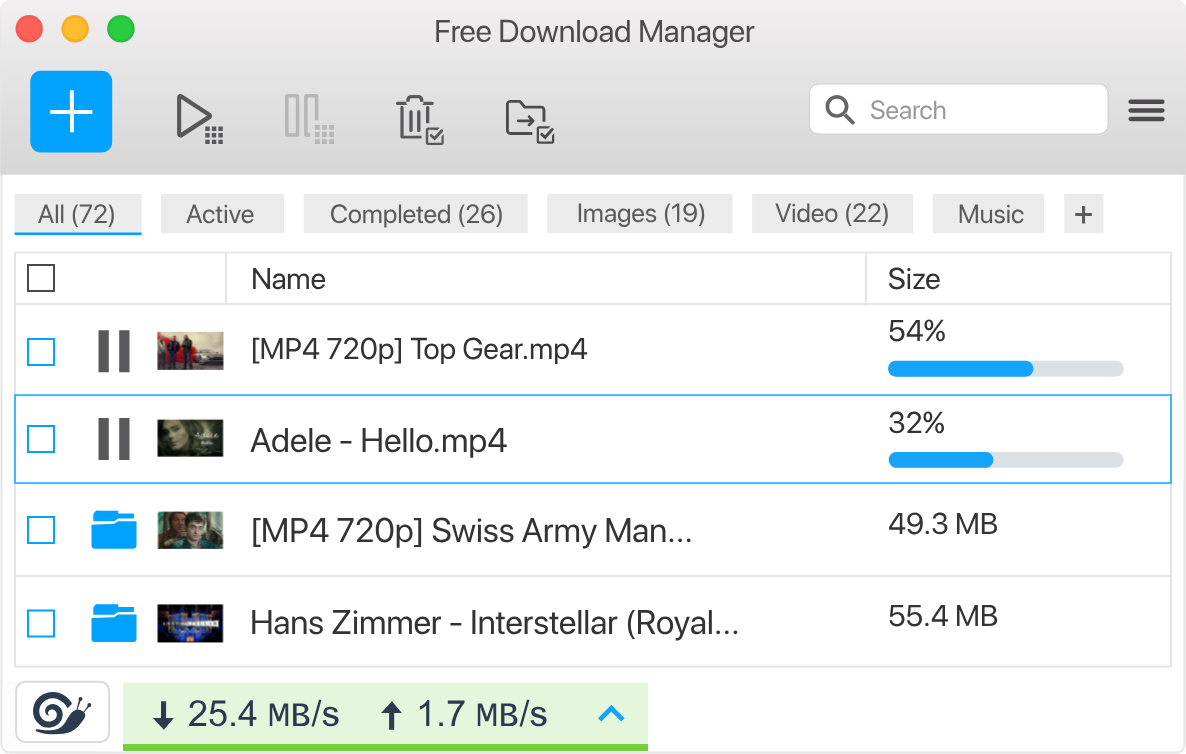Click the Top Gear 54% progress bar
The width and height of the screenshot is (1186, 754).
[x=1005, y=369]
